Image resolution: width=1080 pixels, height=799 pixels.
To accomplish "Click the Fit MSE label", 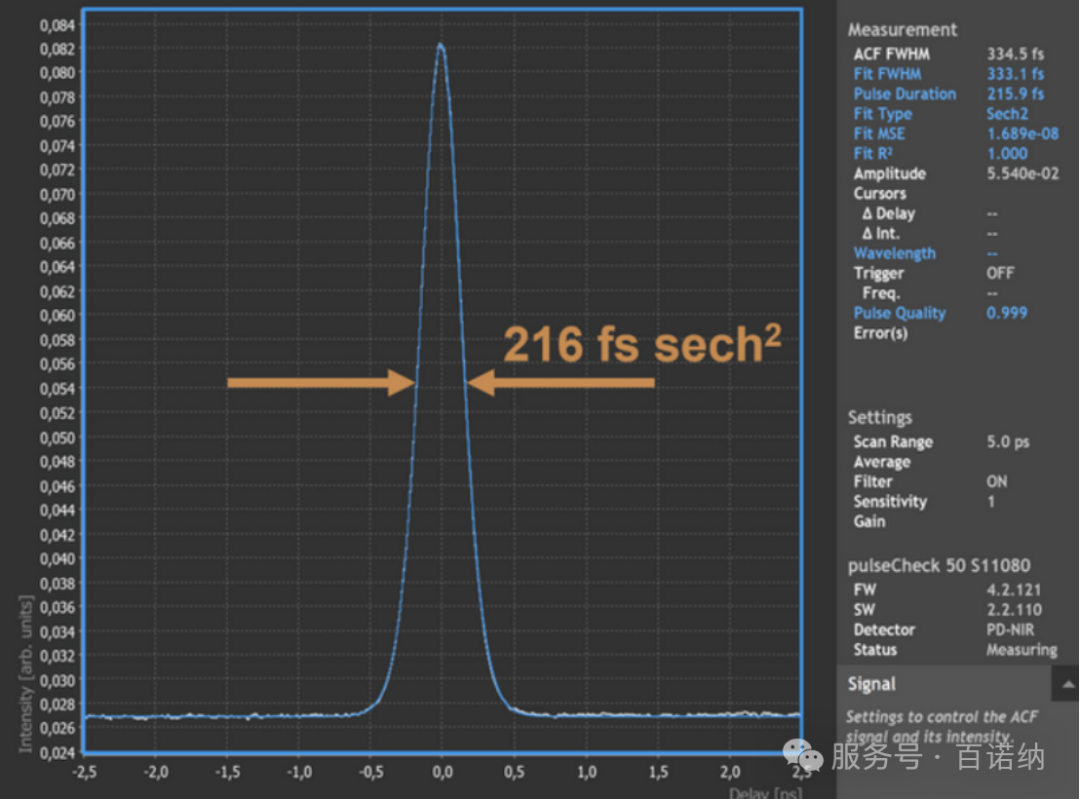I will [x=878, y=134].
